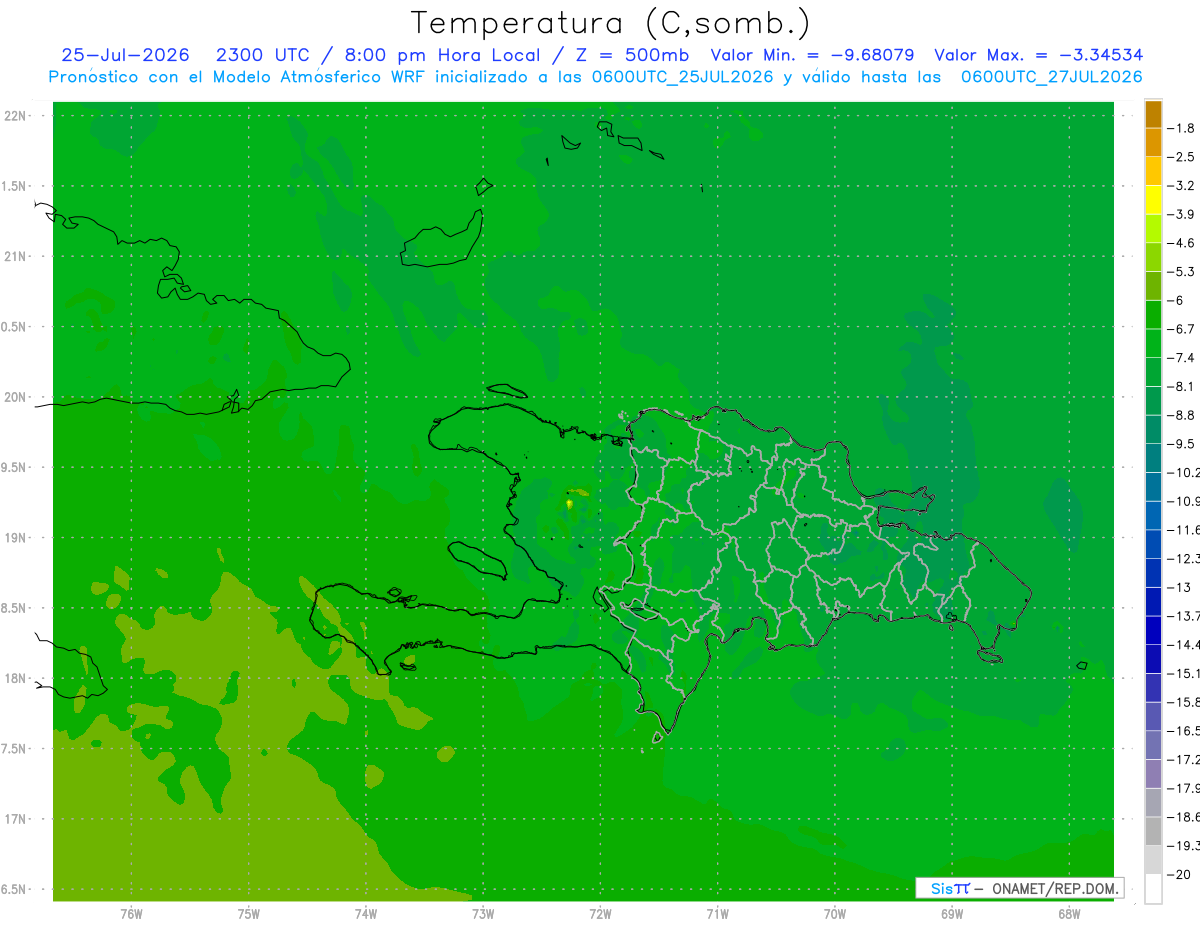The width and height of the screenshot is (1200, 927).
Task: Pick the gray swatch between -18.6 and -19.3
Action: pyautogui.click(x=1153, y=830)
